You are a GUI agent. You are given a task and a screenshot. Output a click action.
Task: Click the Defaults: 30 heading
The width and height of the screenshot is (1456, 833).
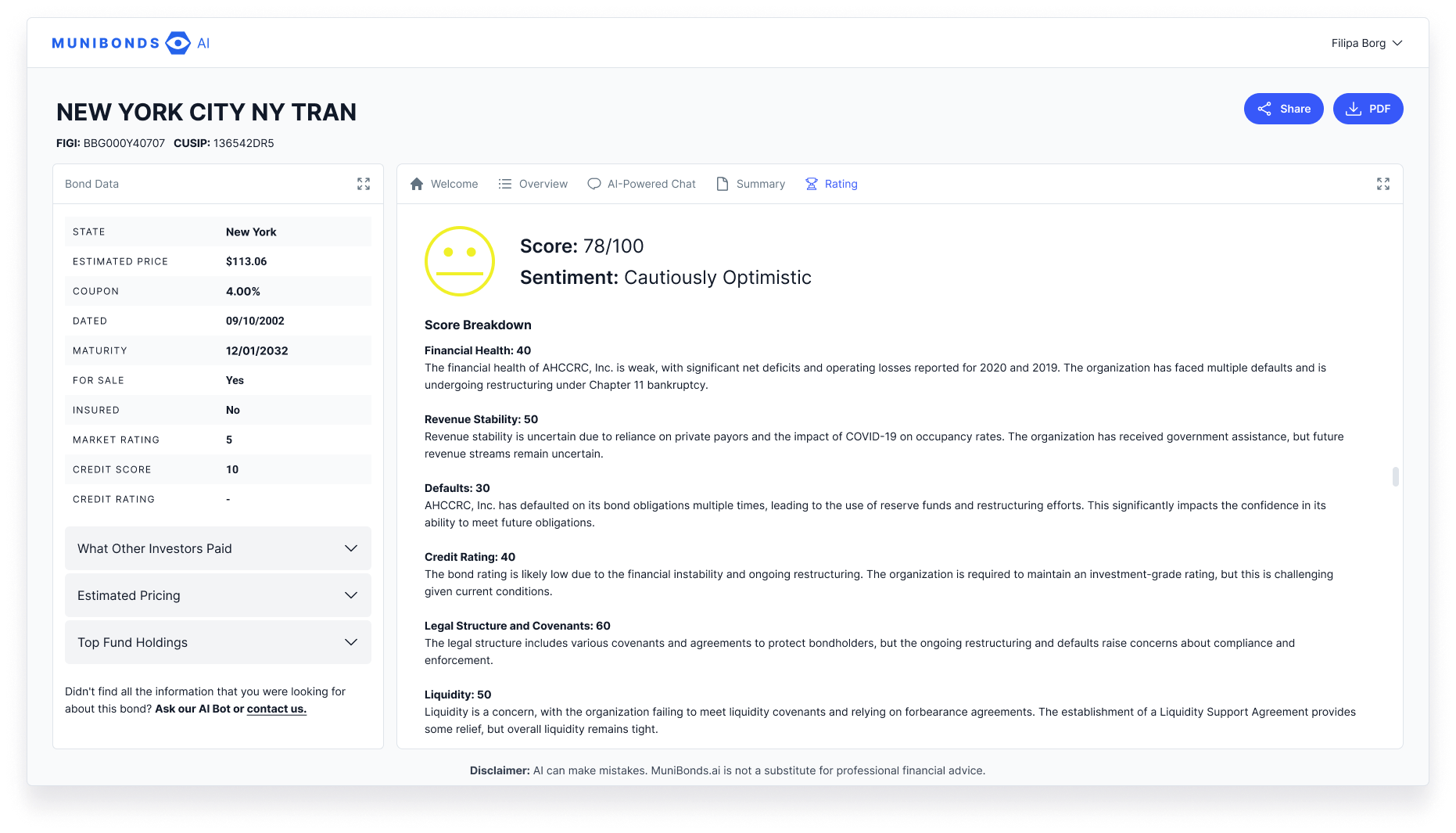click(x=457, y=488)
